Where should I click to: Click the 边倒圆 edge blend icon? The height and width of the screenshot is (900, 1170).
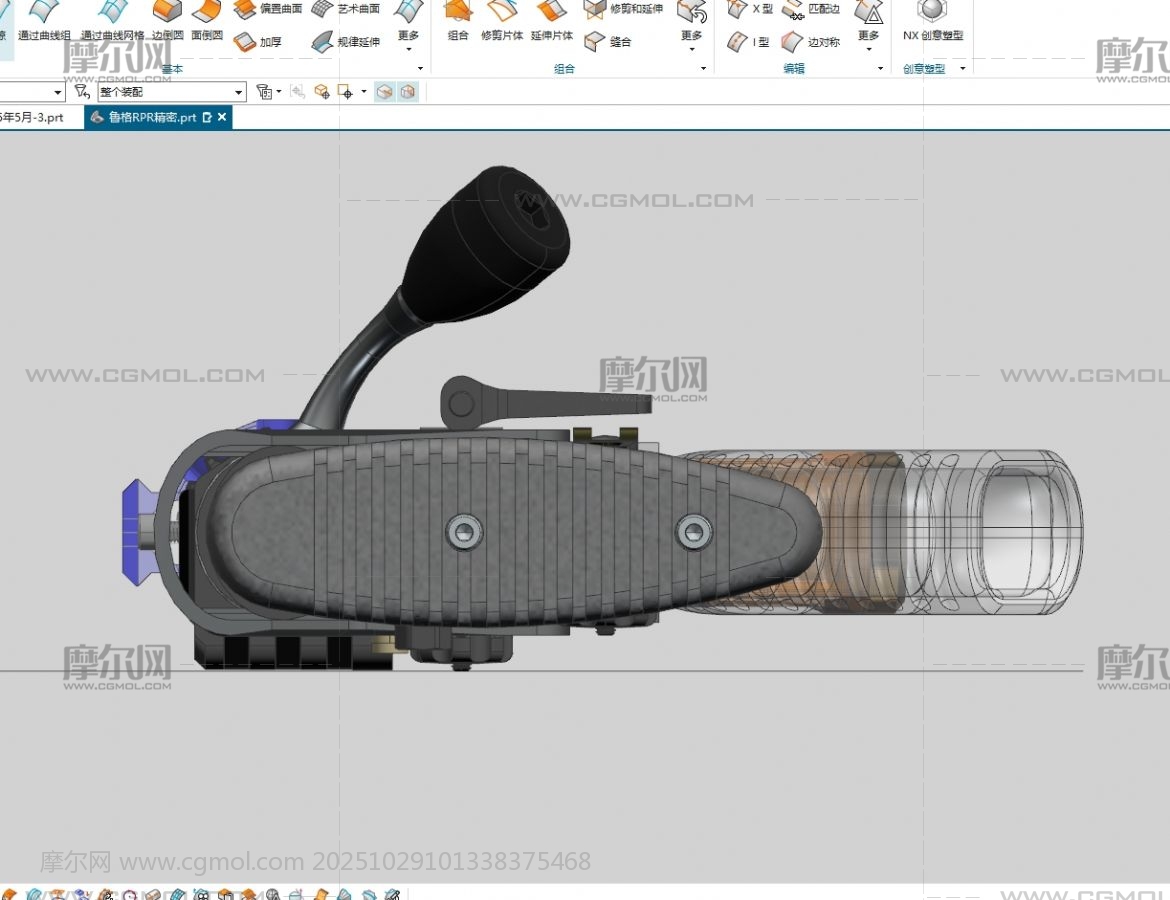click(167, 18)
